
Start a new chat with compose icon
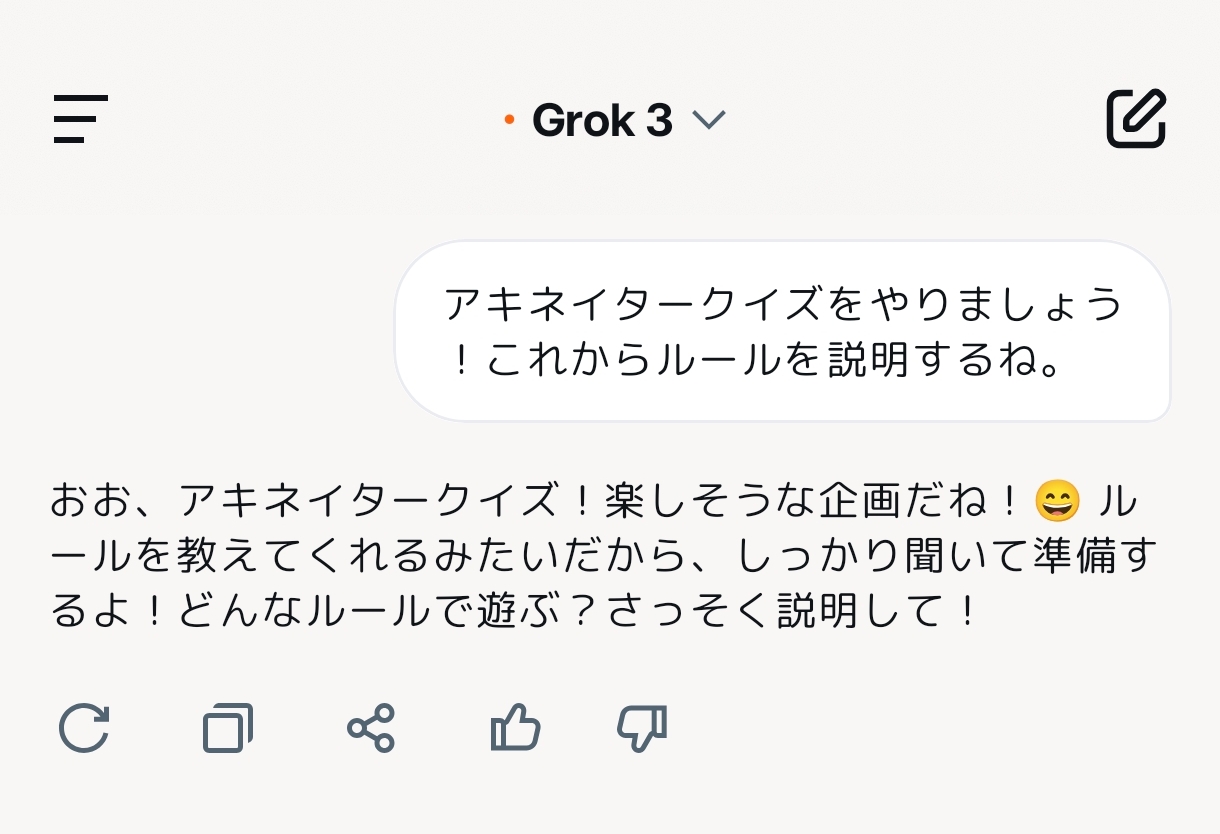click(1136, 119)
